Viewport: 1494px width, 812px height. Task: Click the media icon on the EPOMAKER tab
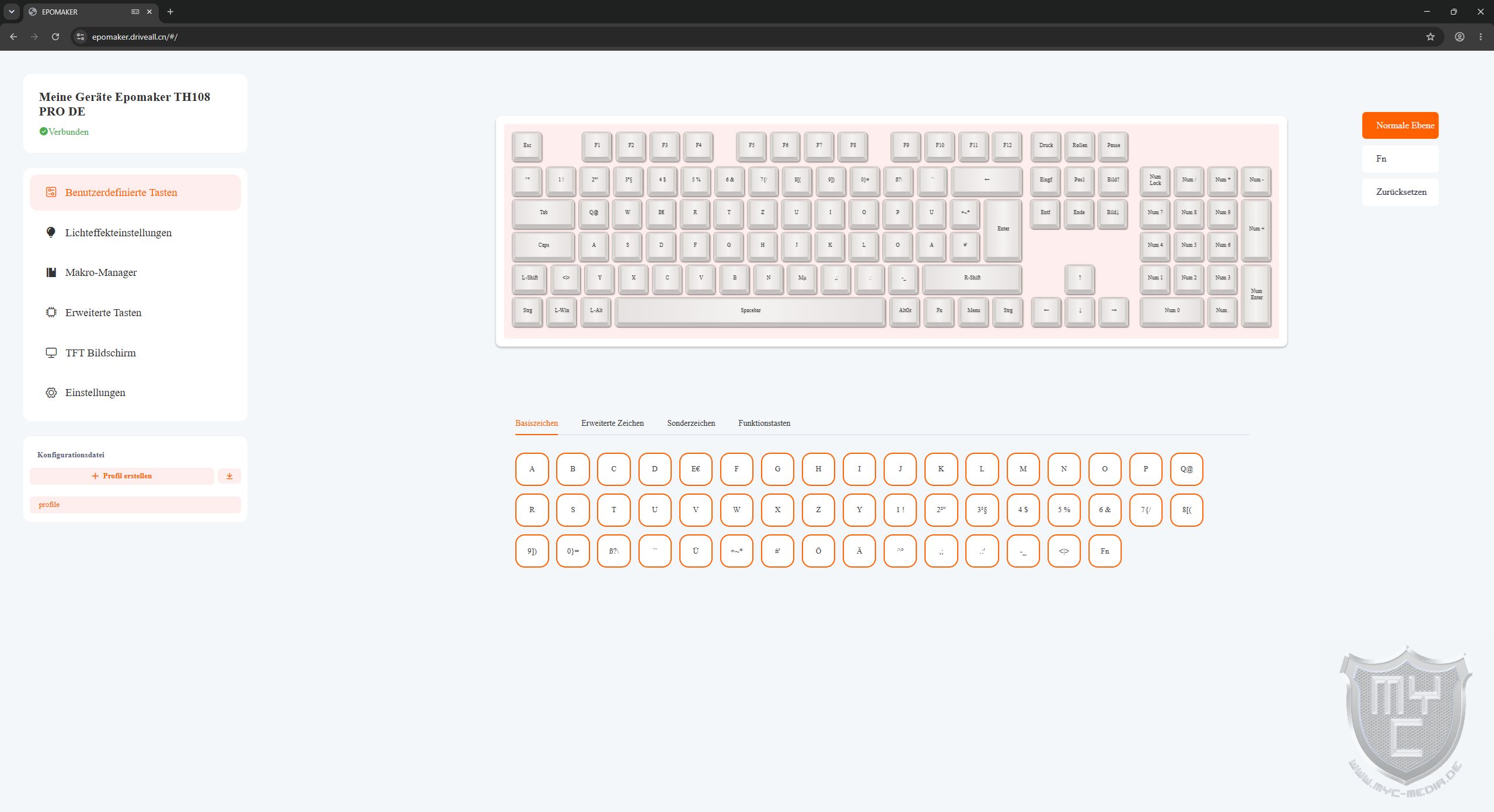pos(135,12)
